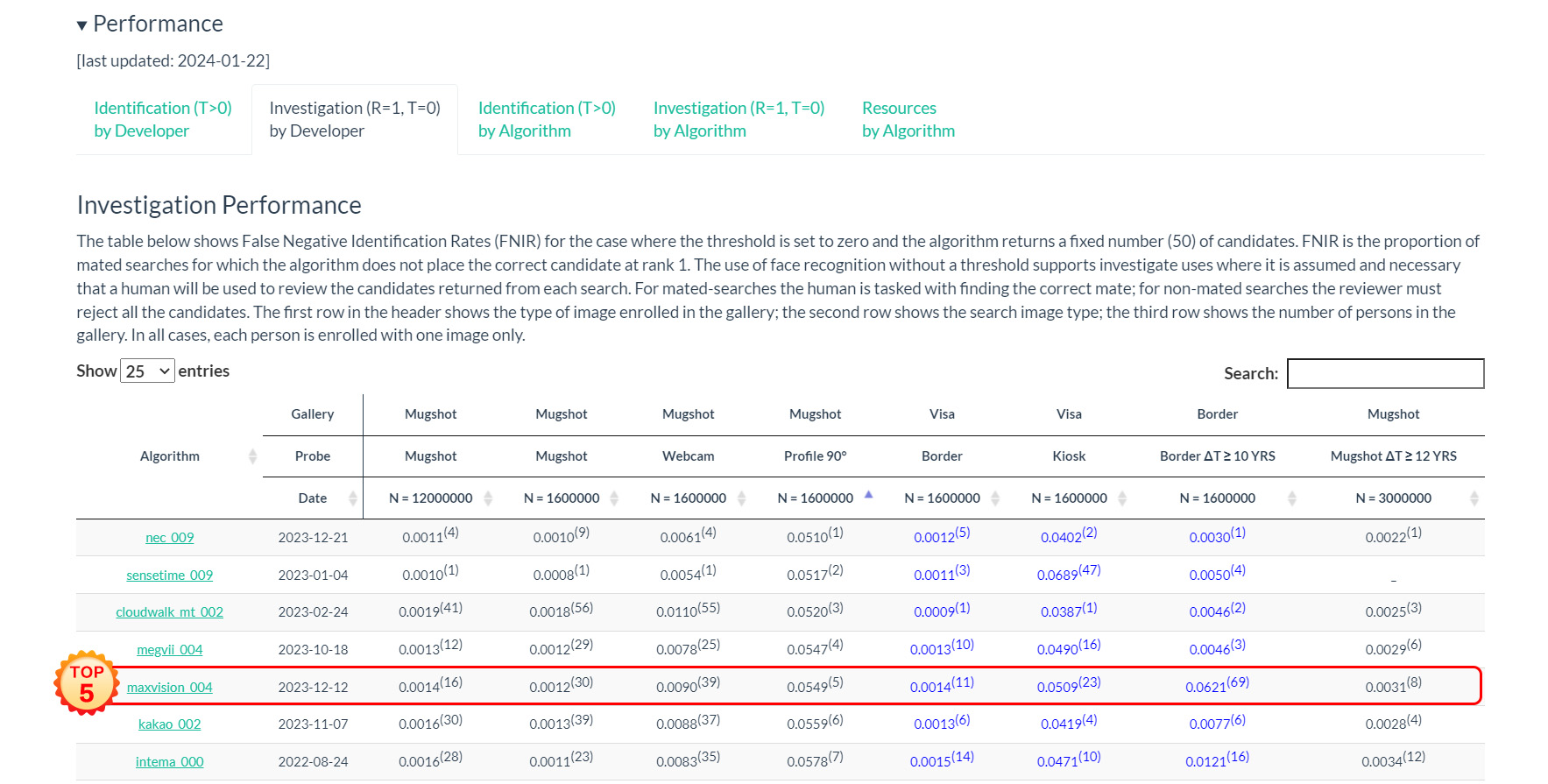Sort by Algorithm column arrows
1548x784 pixels.
click(252, 456)
